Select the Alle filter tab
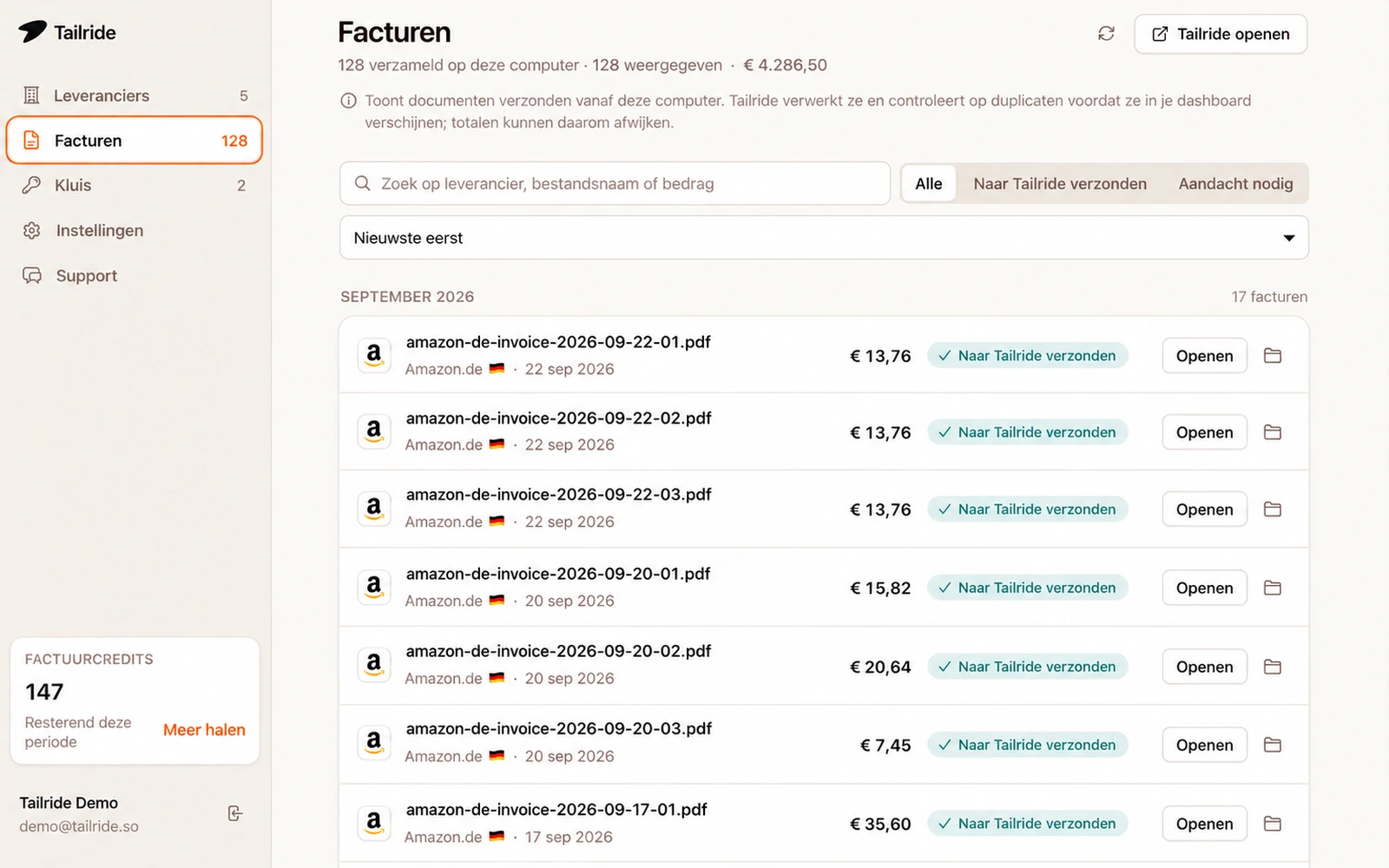 tap(929, 183)
